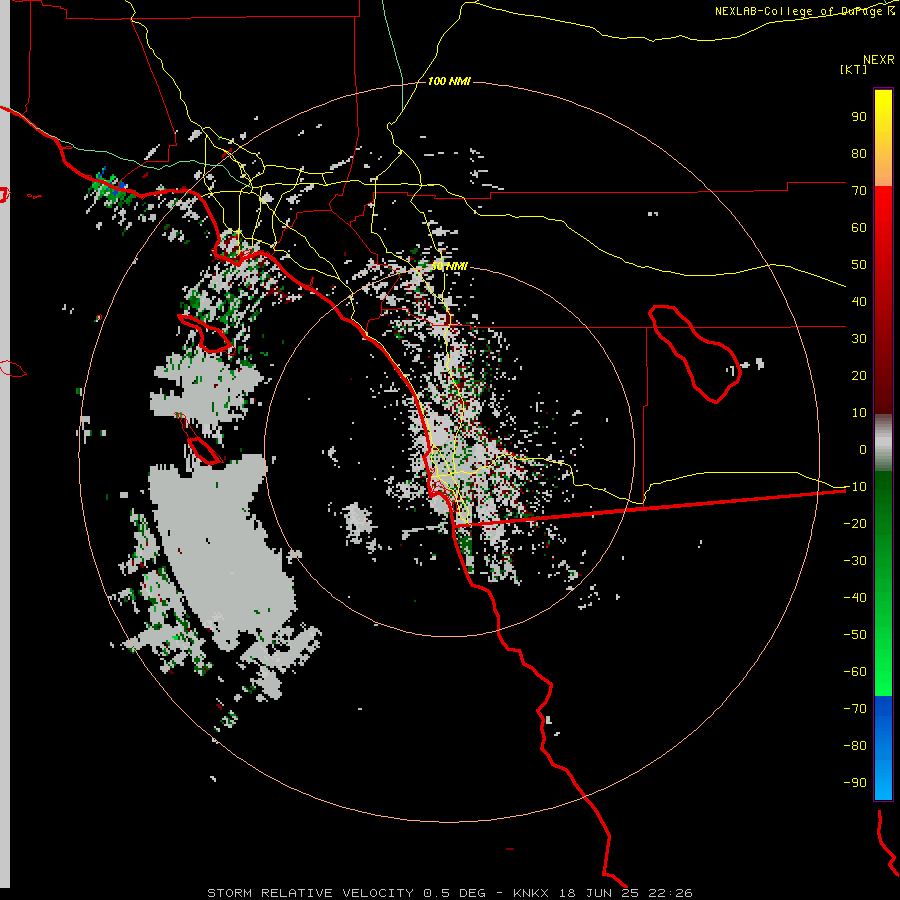
Task: Click the Storm Relative Velocity caption at bottom
Action: (449, 893)
